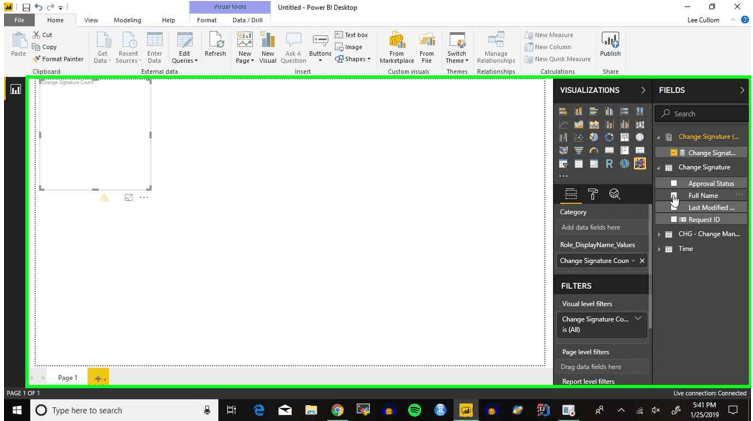Expand the CHG - Change Man... table

point(659,234)
